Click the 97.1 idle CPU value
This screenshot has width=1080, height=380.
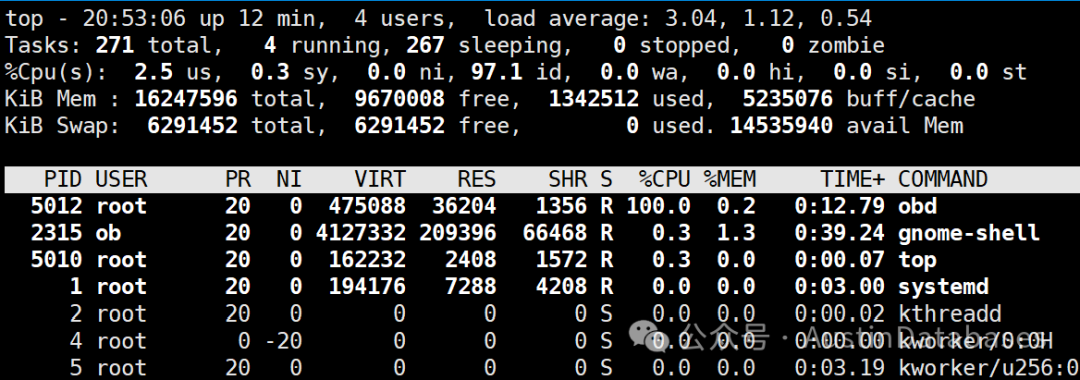coord(497,72)
